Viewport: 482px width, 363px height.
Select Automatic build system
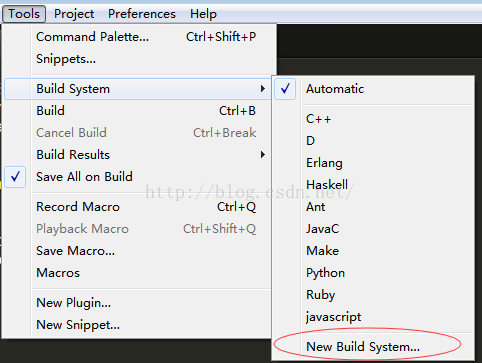pos(373,89)
